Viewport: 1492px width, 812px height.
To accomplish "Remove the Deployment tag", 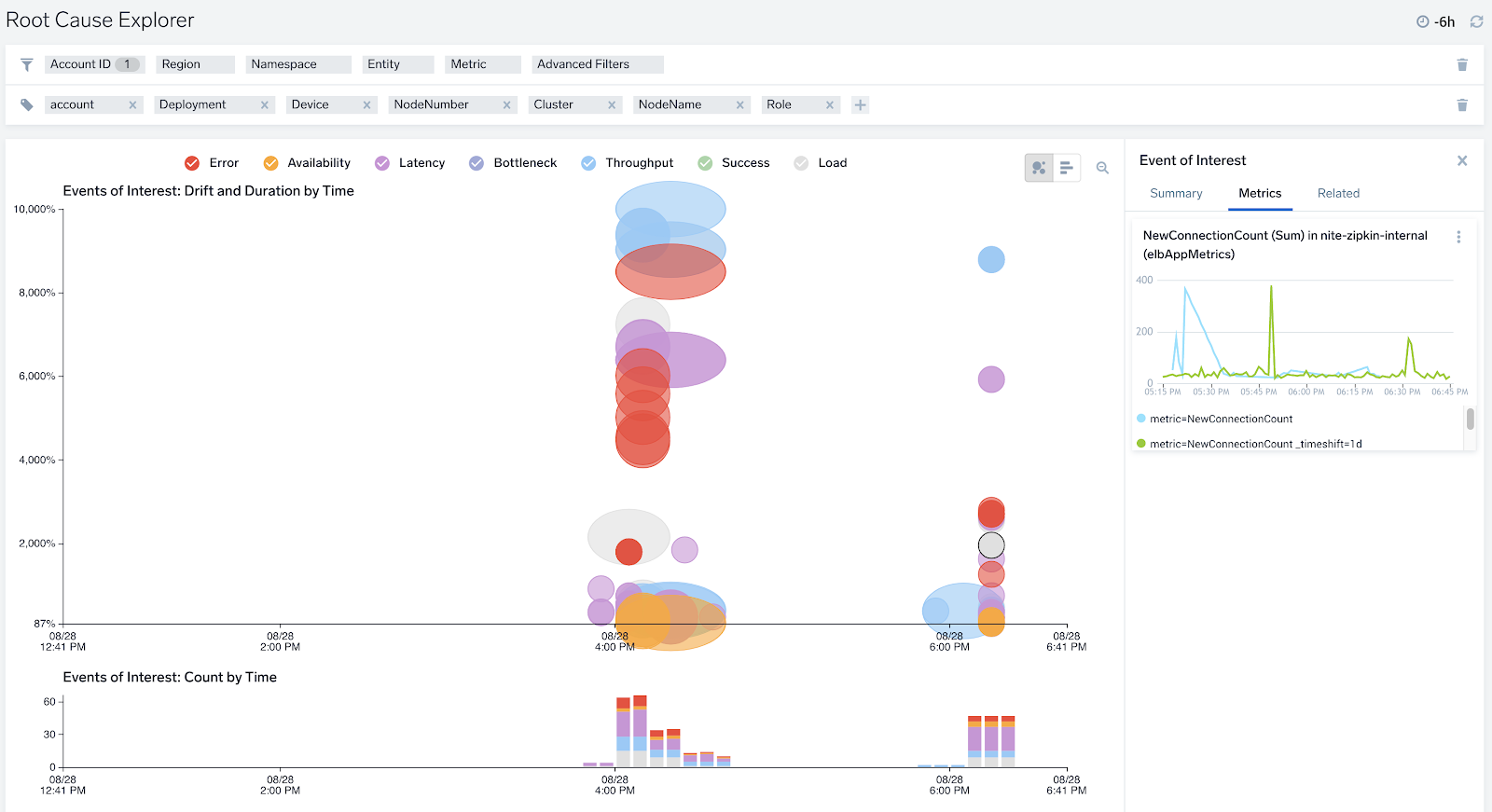I will [x=265, y=105].
